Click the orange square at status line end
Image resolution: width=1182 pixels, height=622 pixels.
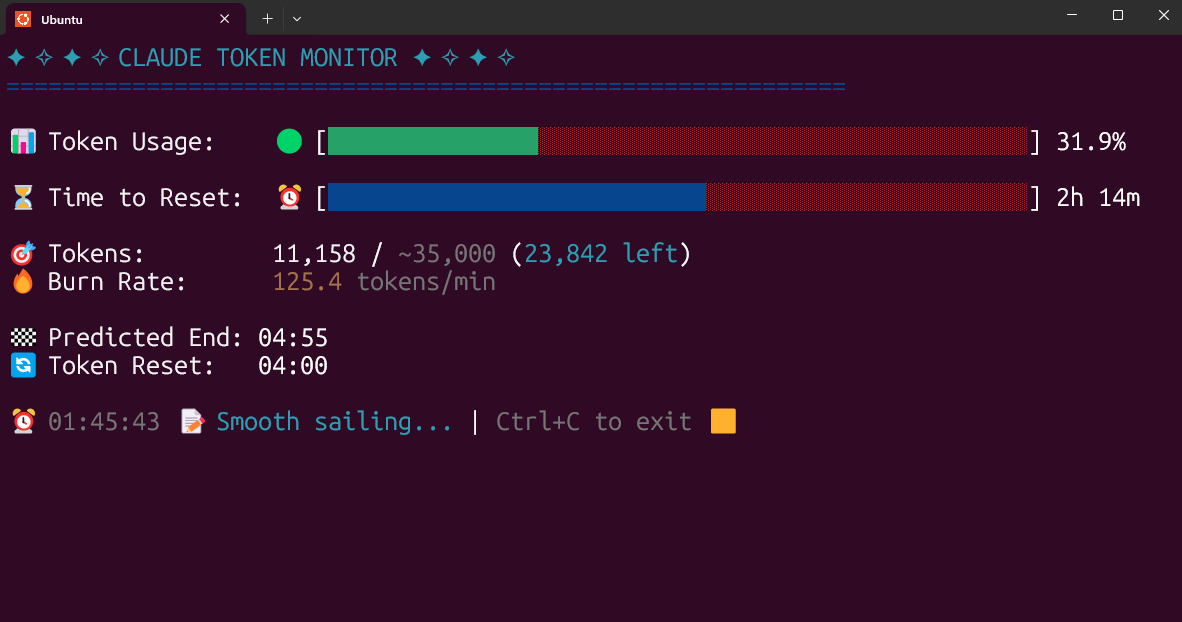(x=722, y=422)
